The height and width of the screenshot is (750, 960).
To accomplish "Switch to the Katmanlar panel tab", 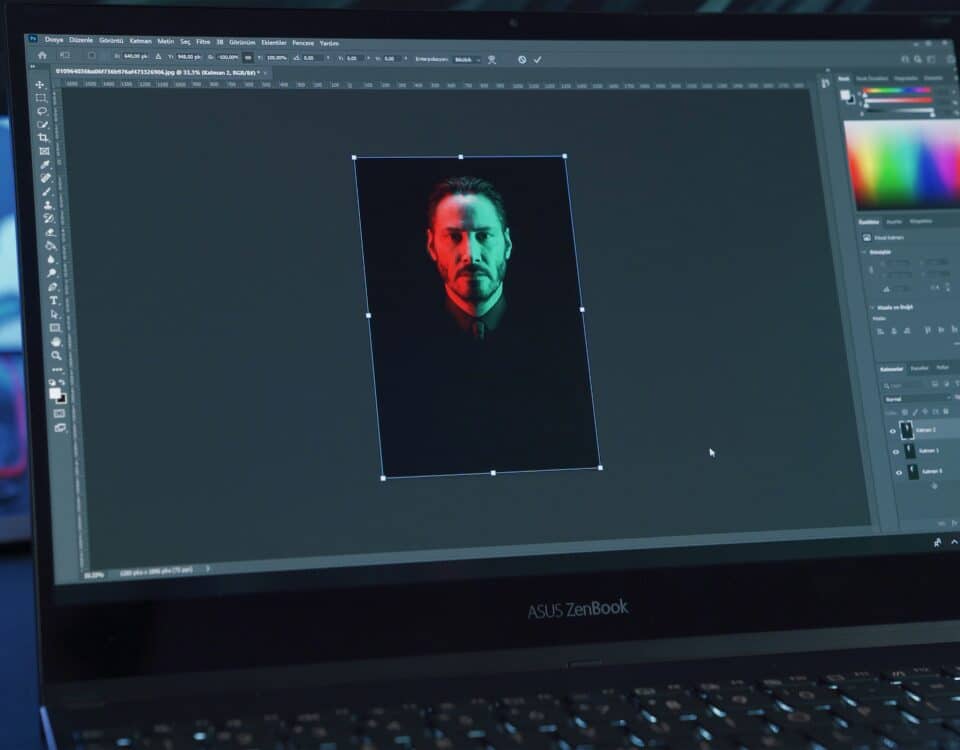I will point(891,368).
